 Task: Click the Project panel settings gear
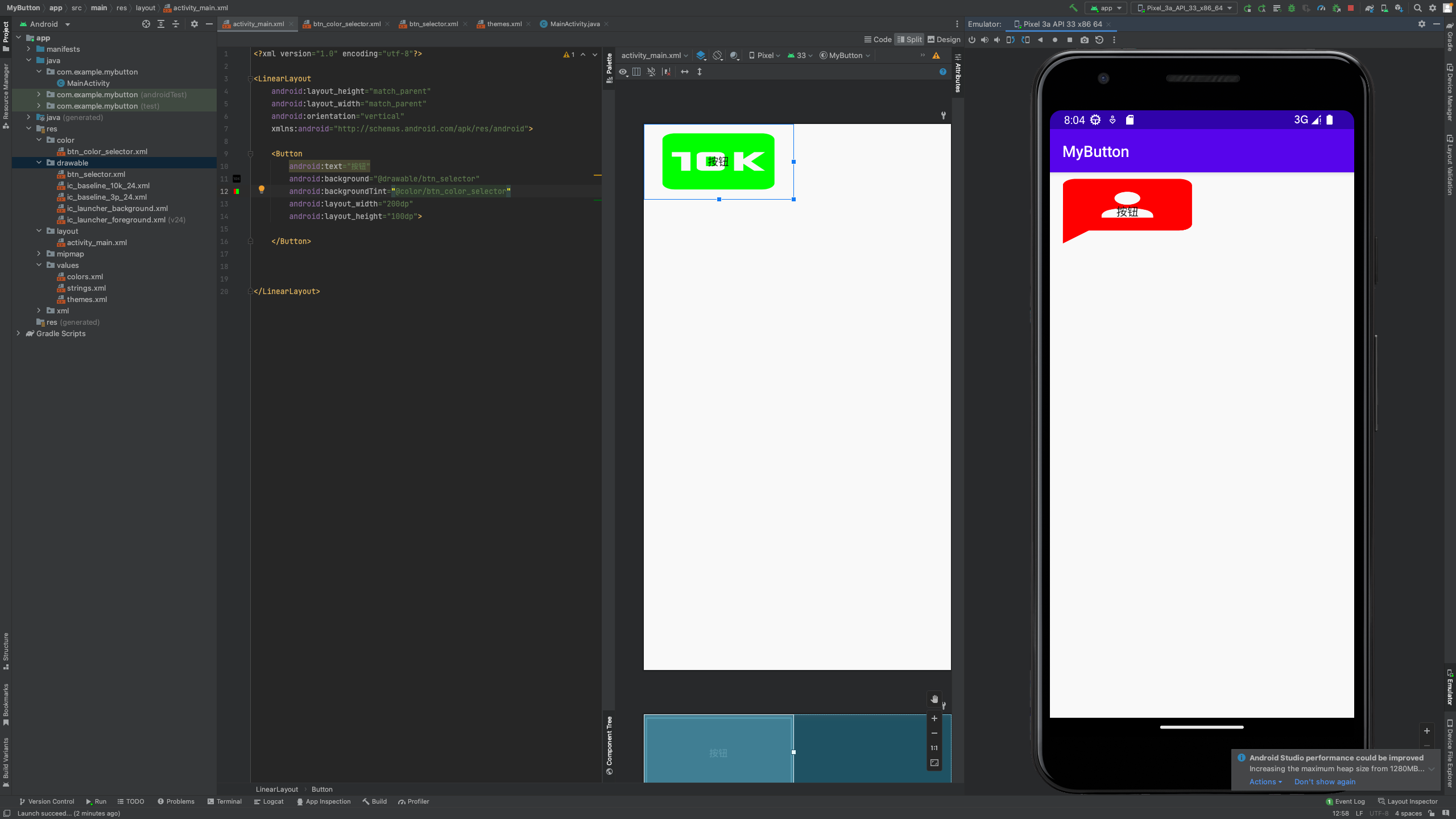[195, 24]
